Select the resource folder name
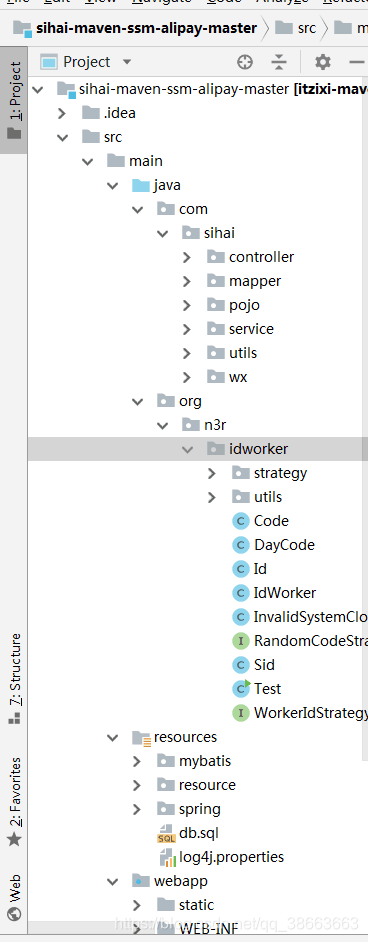 [x=207, y=785]
